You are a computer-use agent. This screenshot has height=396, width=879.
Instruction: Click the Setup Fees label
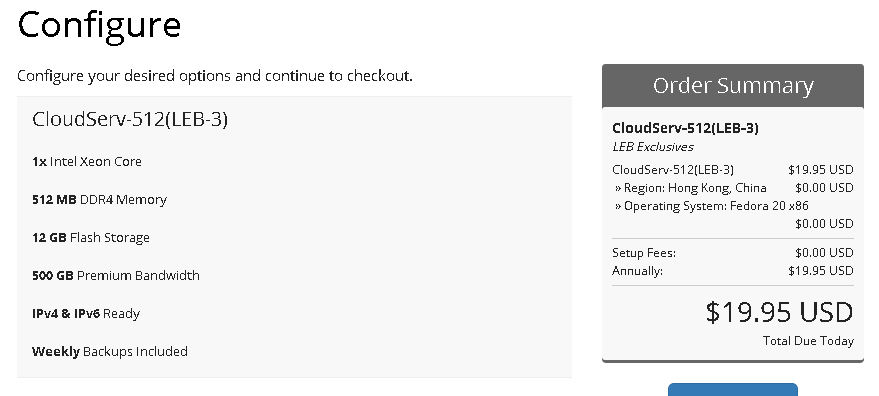pyautogui.click(x=644, y=253)
